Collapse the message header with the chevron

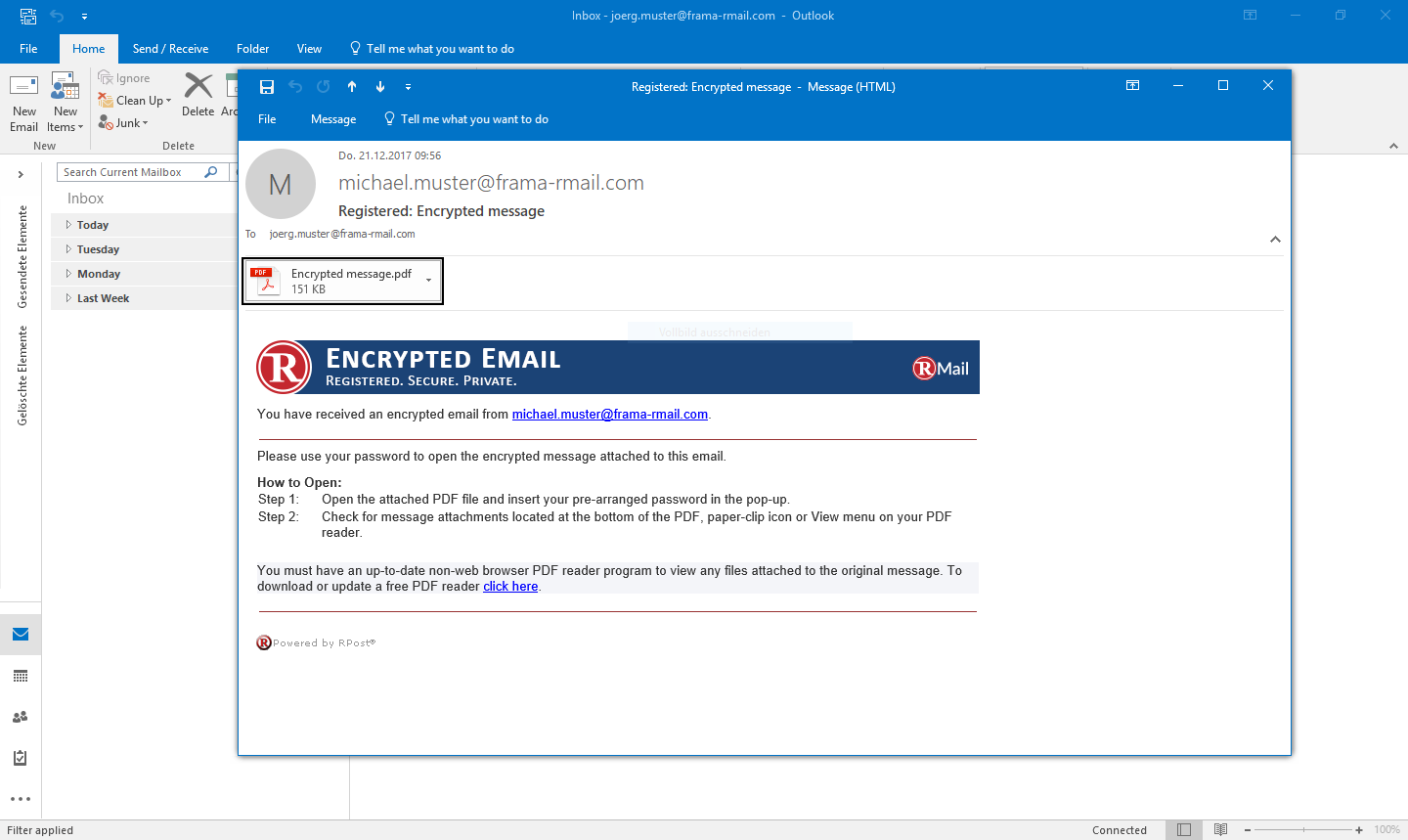(x=1275, y=240)
